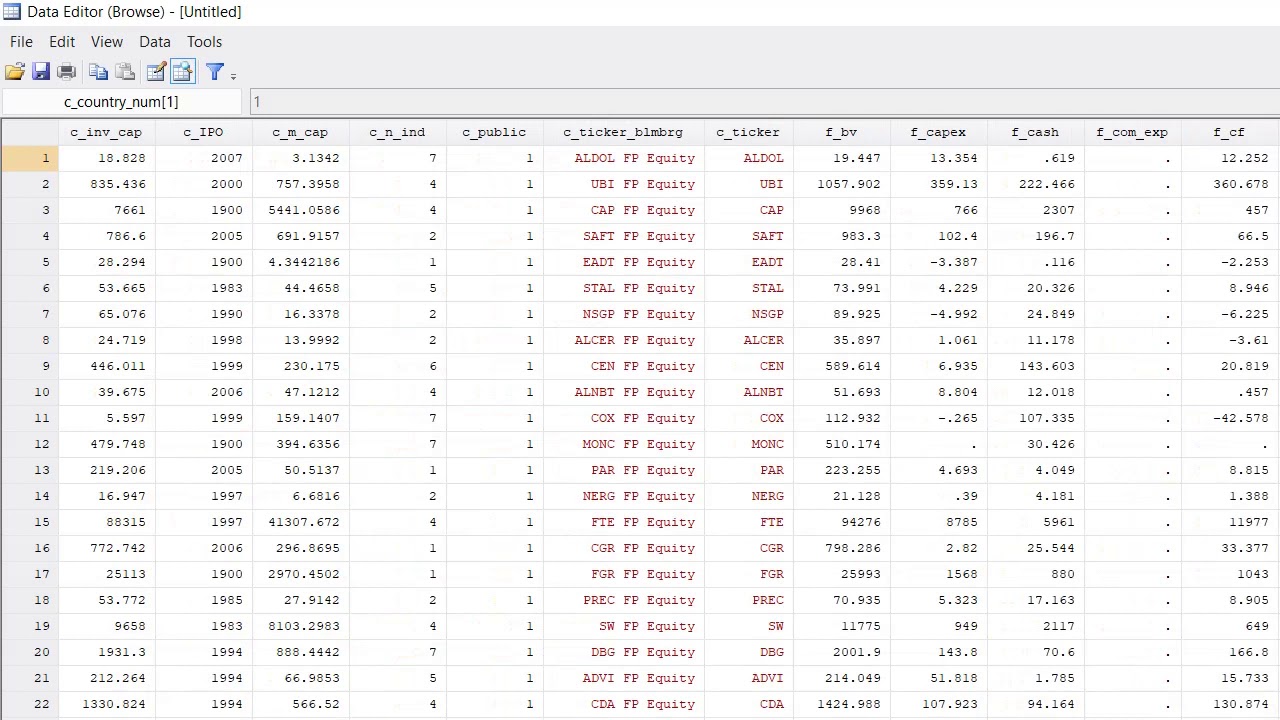Switch to Data Editor Edit mode icon
This screenshot has width=1280, height=720.
(156, 71)
